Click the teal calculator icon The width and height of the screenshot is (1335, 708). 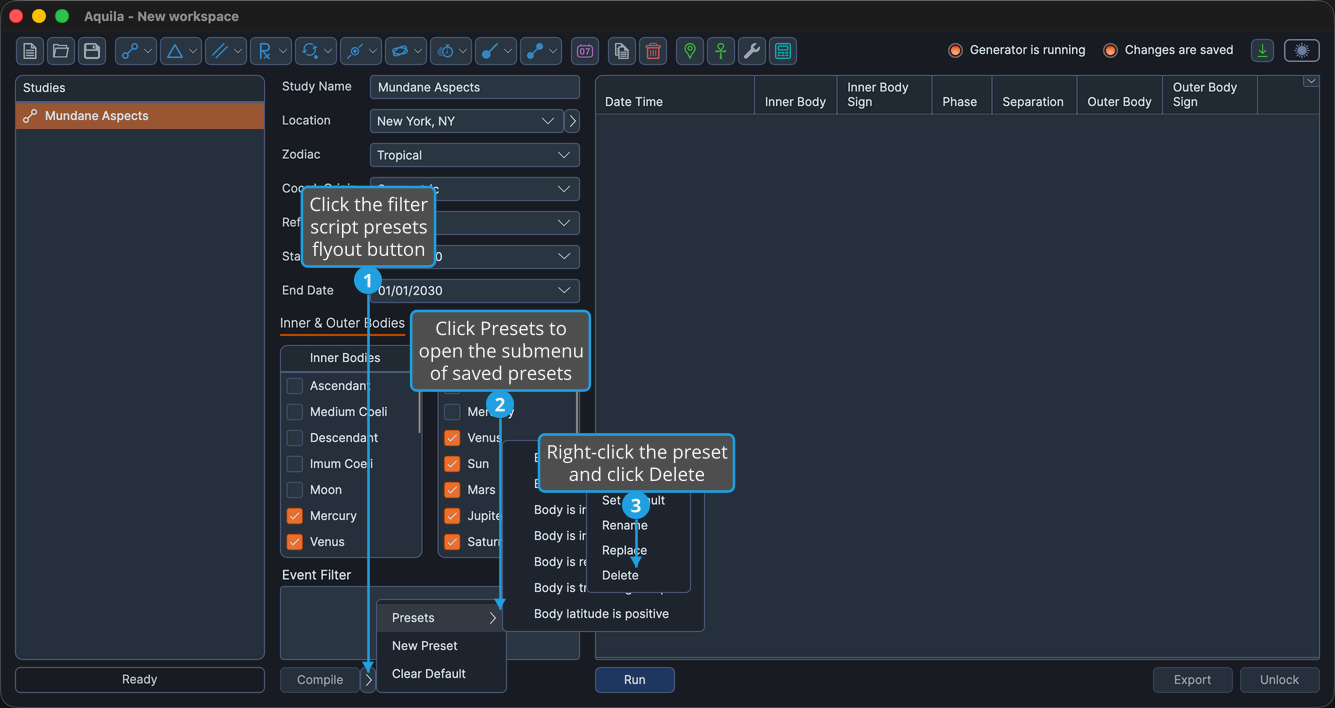pyautogui.click(x=783, y=51)
